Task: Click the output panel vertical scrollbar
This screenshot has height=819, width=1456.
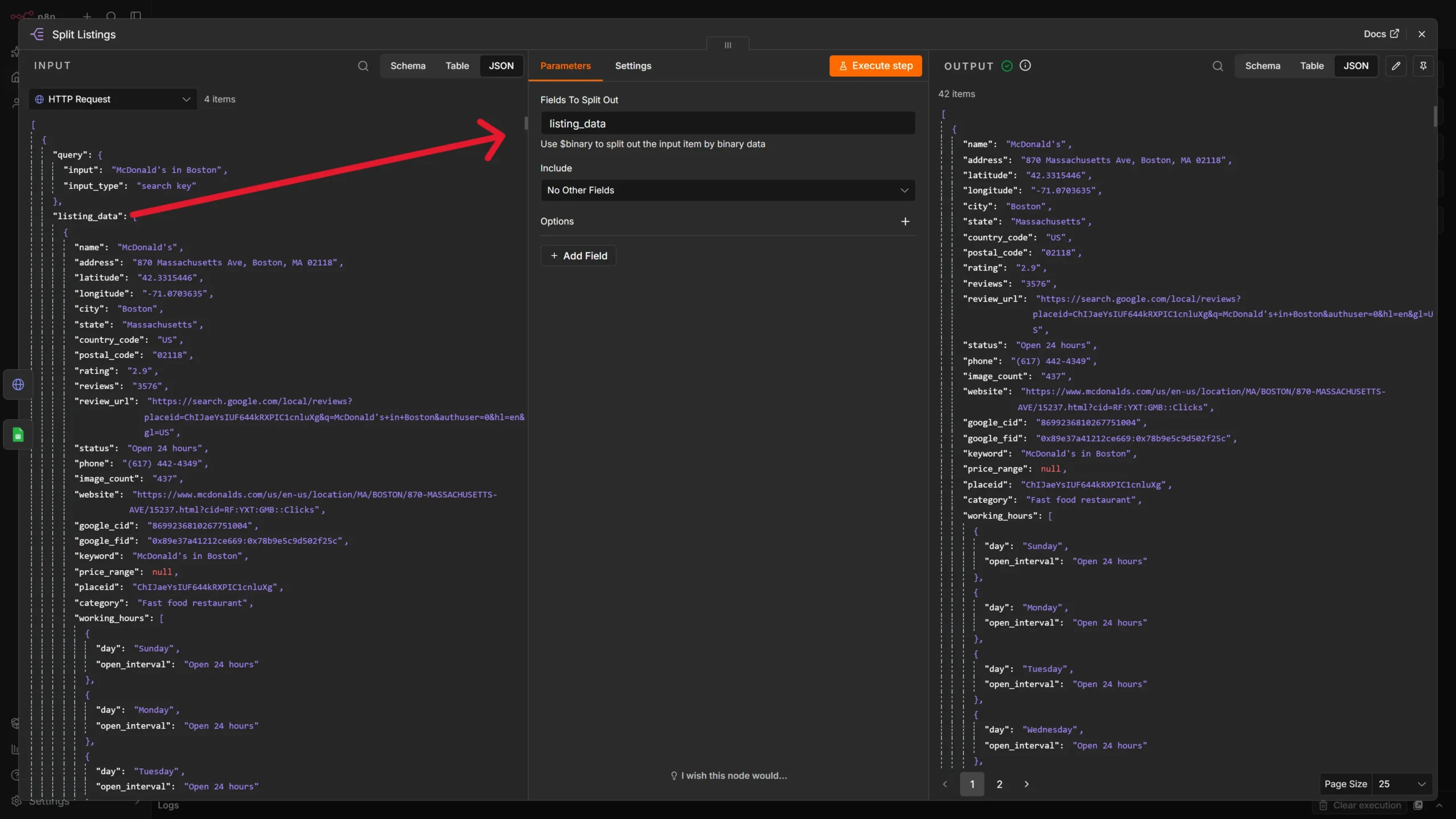Action: [x=1435, y=117]
